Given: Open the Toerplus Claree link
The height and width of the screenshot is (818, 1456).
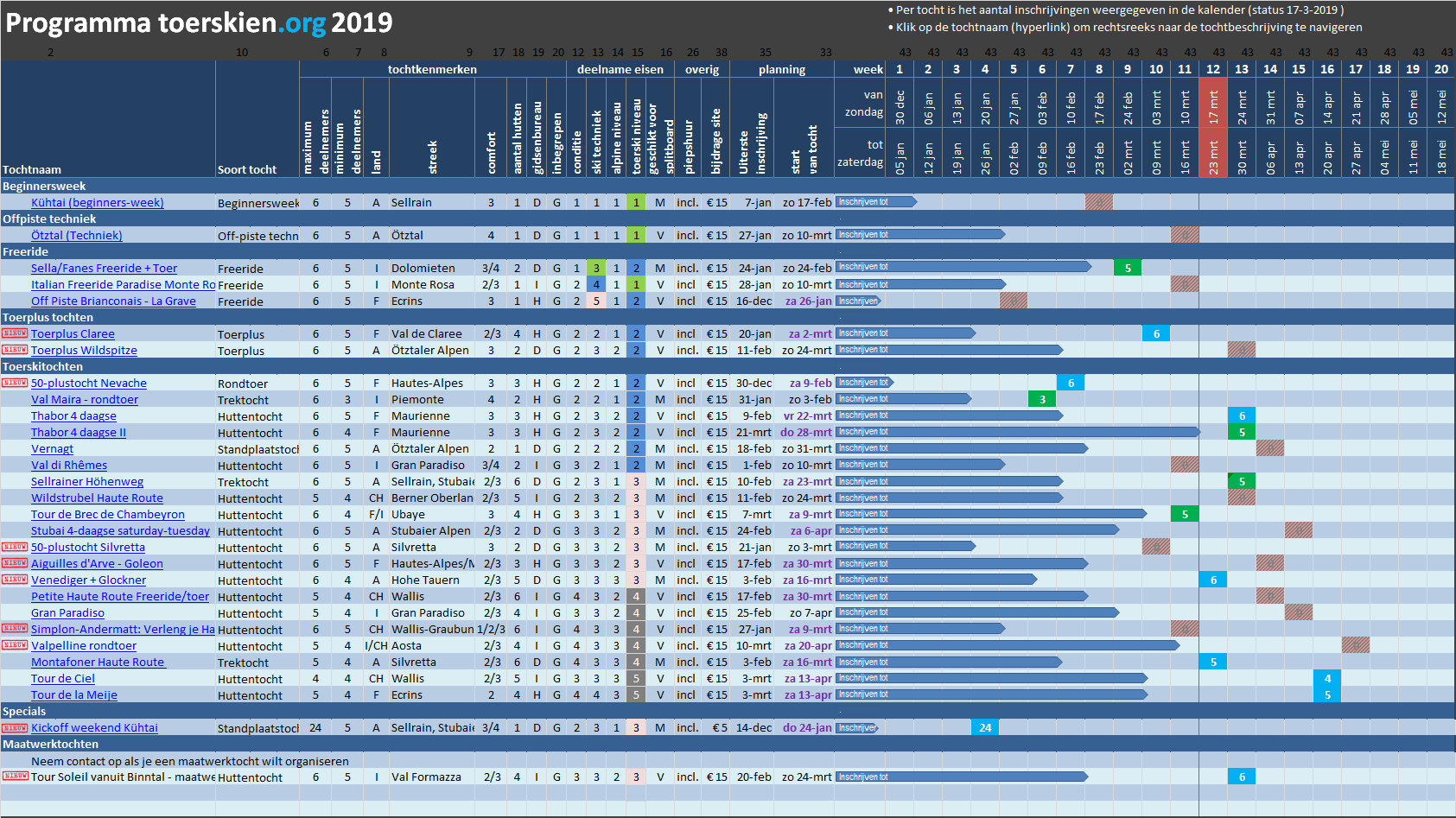Looking at the screenshot, I should point(73,334).
